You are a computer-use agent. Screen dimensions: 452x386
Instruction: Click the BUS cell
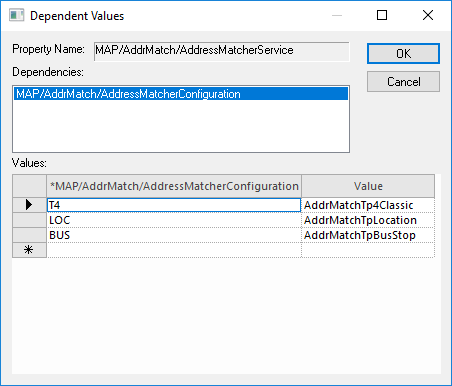174,235
